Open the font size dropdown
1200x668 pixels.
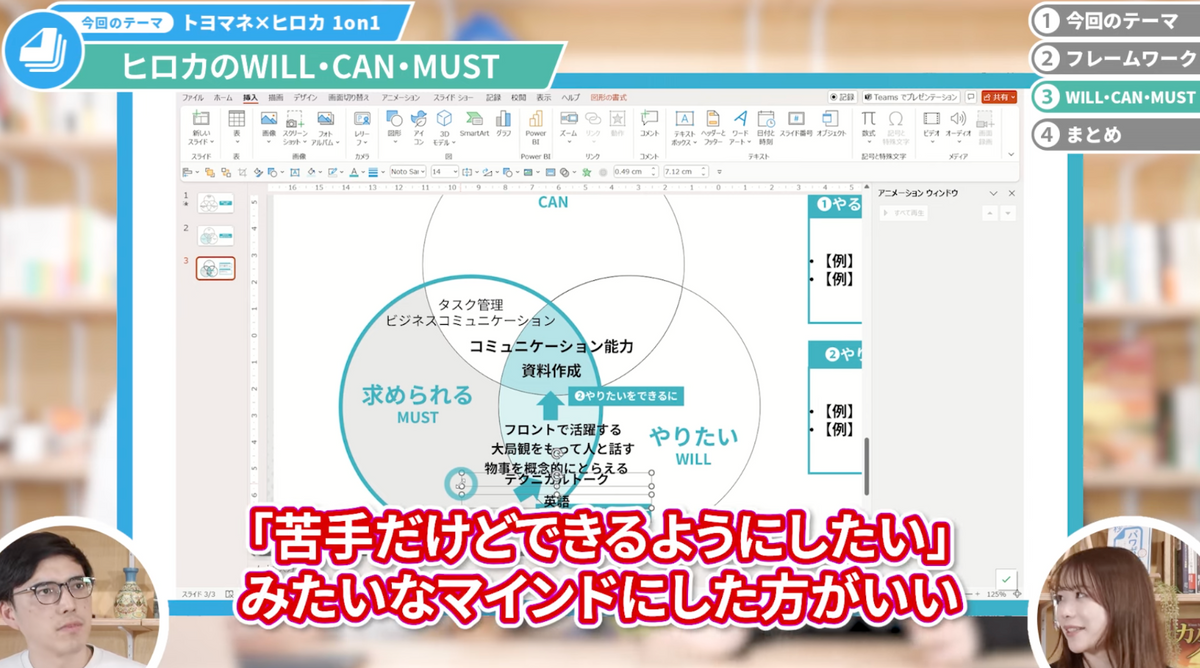pos(444,172)
